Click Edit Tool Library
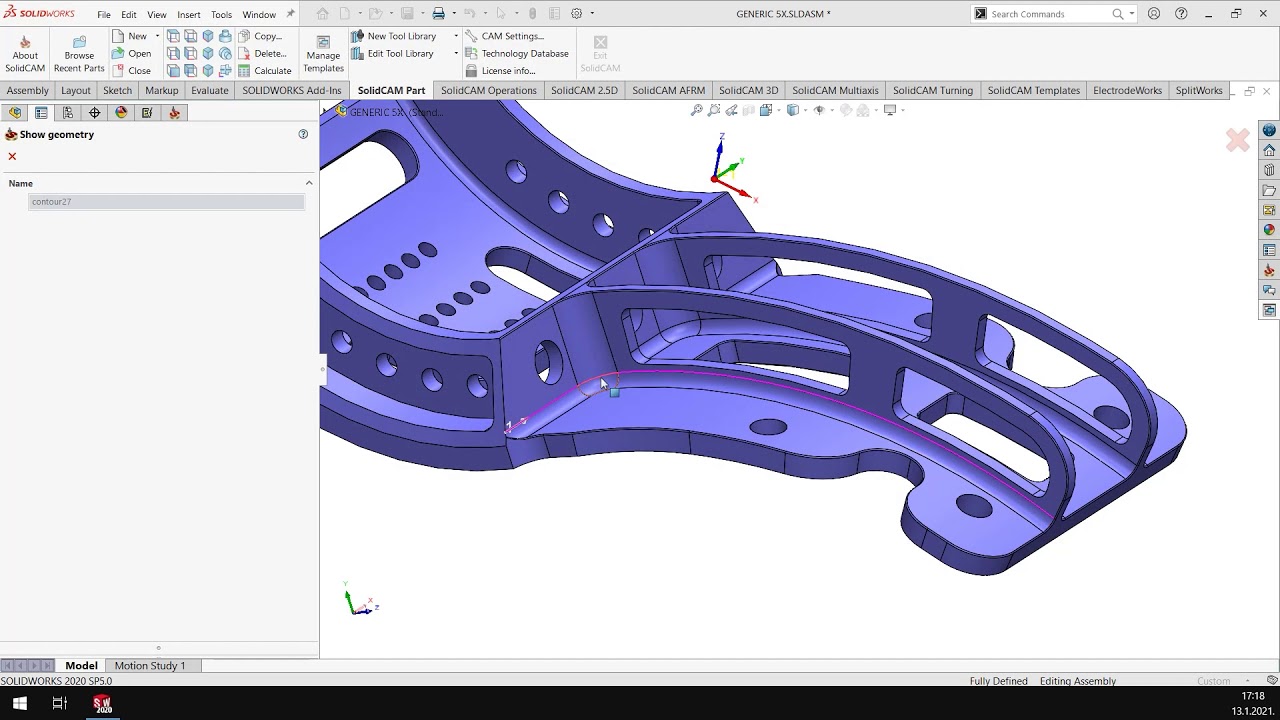 pos(392,53)
